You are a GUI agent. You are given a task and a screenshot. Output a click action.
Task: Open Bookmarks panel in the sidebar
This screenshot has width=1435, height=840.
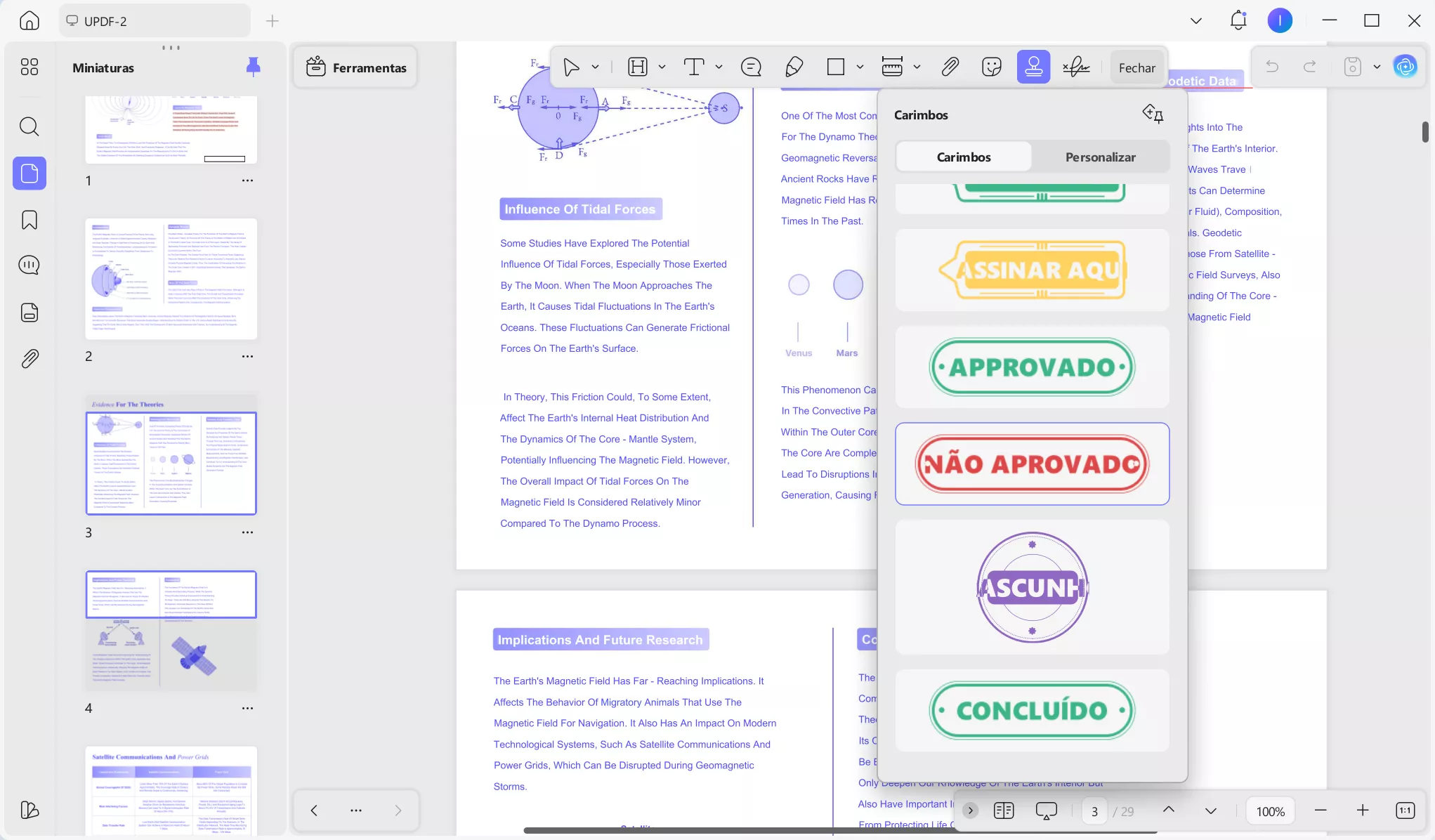[29, 220]
